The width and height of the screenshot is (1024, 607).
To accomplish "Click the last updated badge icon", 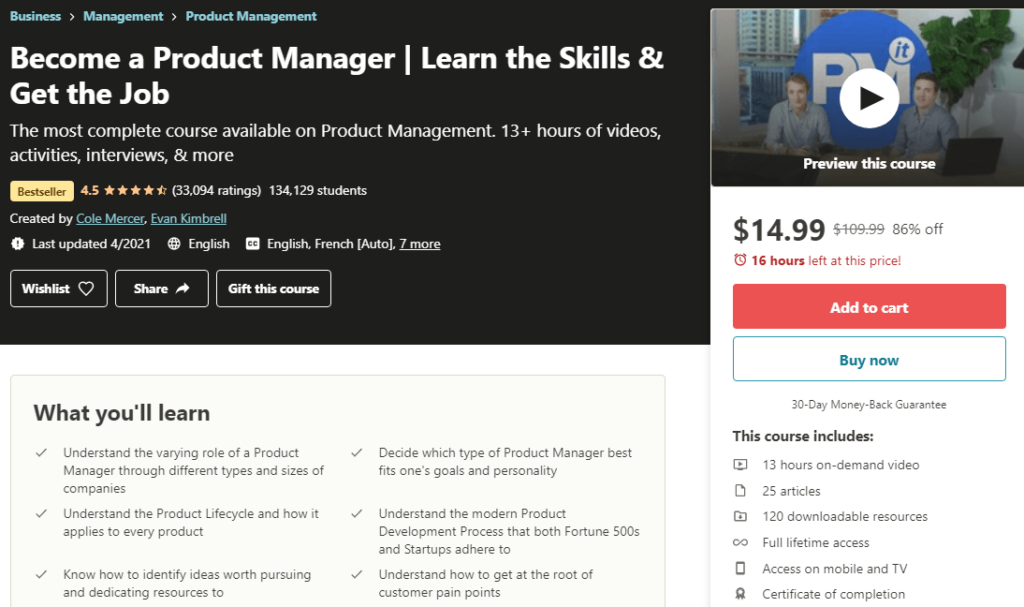I will 17,244.
